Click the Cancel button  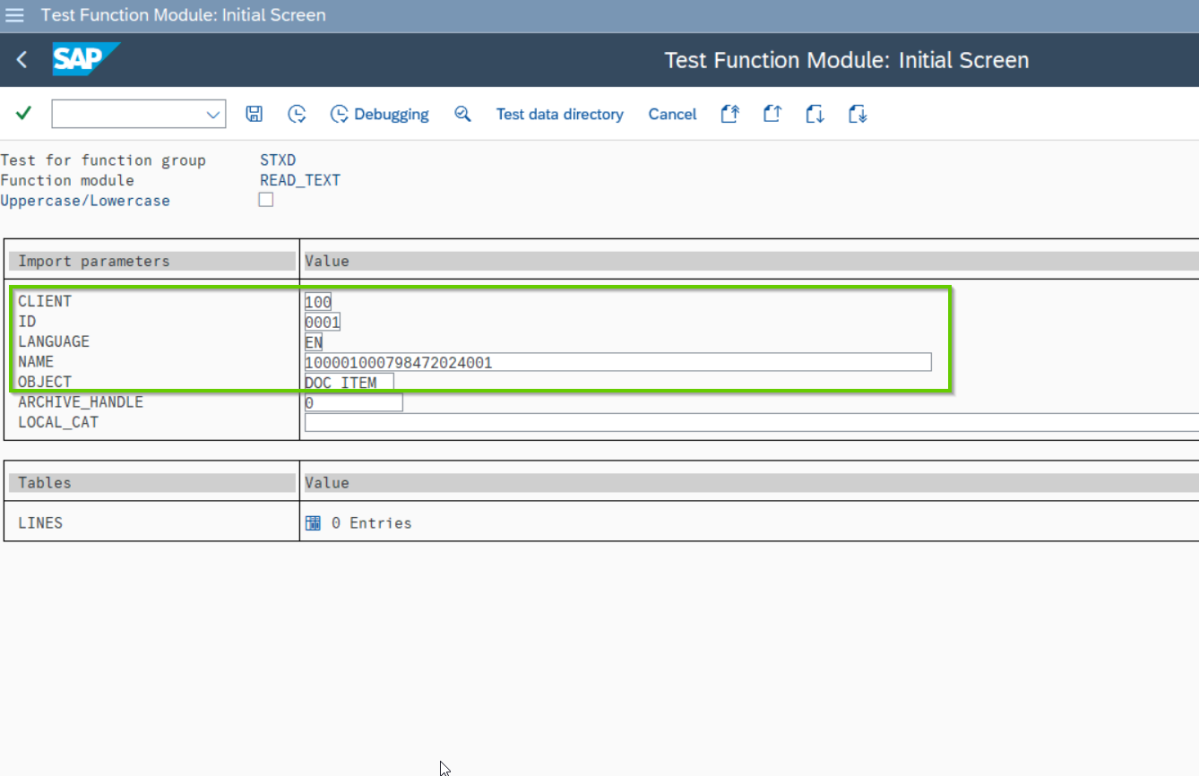click(672, 114)
